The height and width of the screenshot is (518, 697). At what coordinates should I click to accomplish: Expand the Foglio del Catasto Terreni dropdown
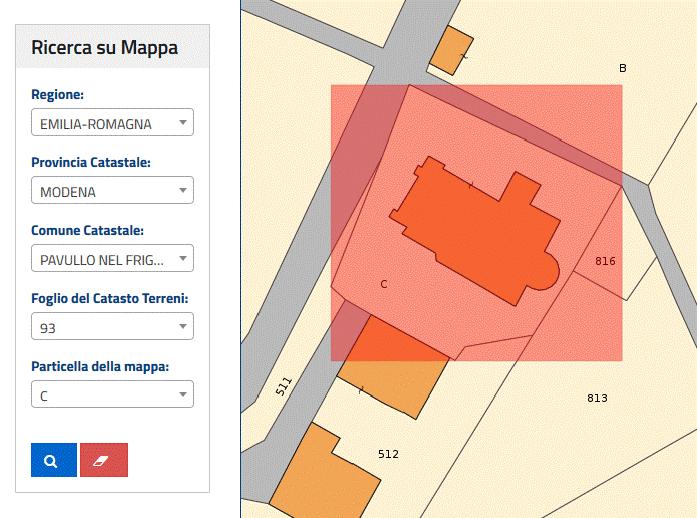pyautogui.click(x=112, y=327)
